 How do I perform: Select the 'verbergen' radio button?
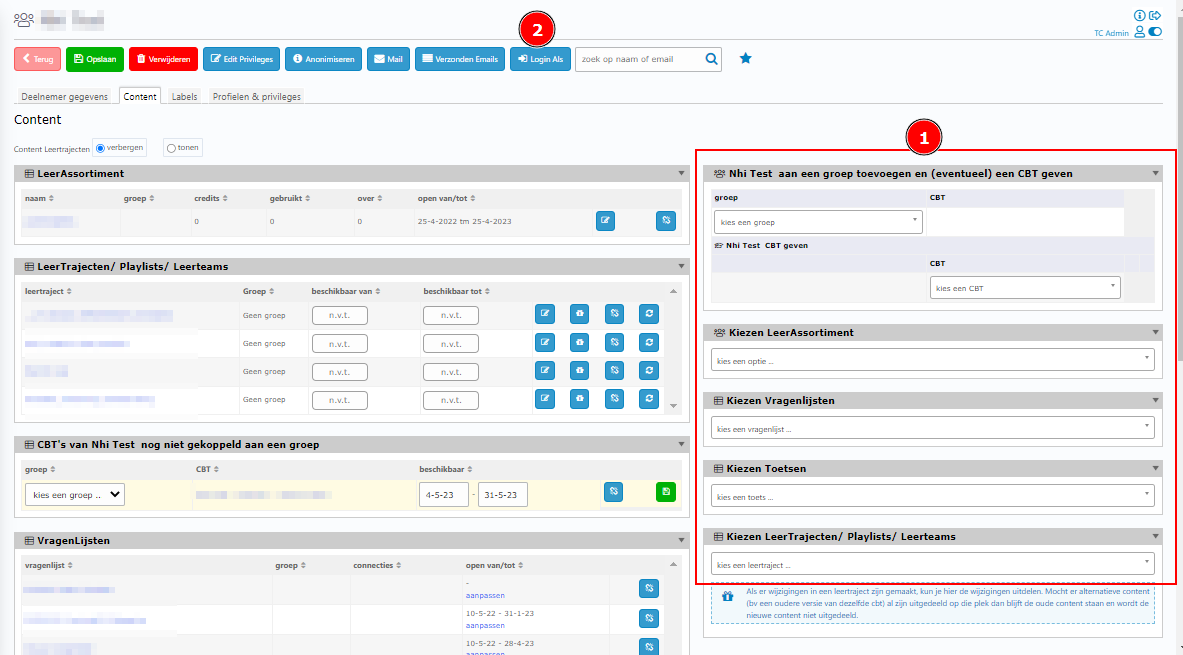click(100, 148)
